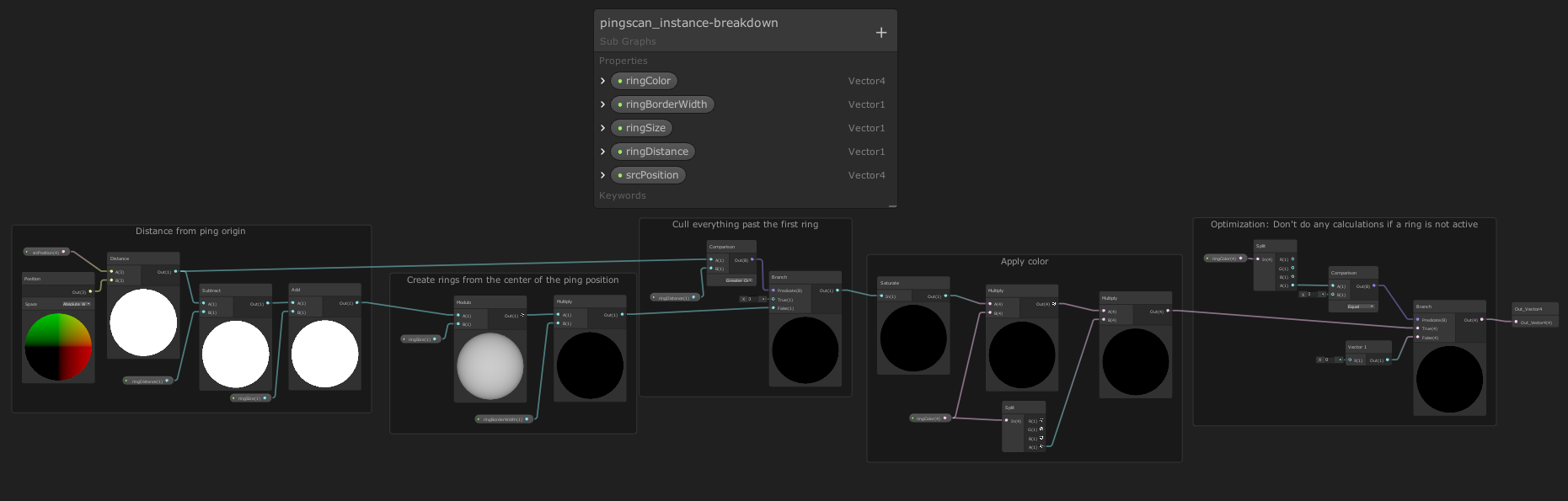Click the 'Apply color' group title

[x=1024, y=262]
